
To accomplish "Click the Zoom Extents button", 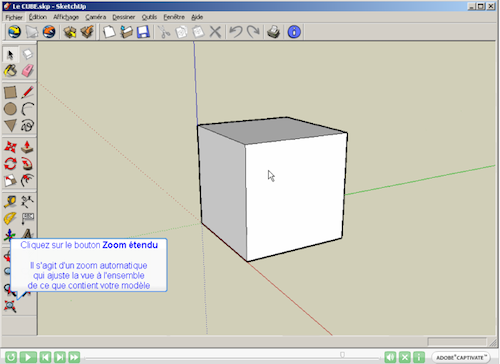I will pyautogui.click(x=10, y=306).
